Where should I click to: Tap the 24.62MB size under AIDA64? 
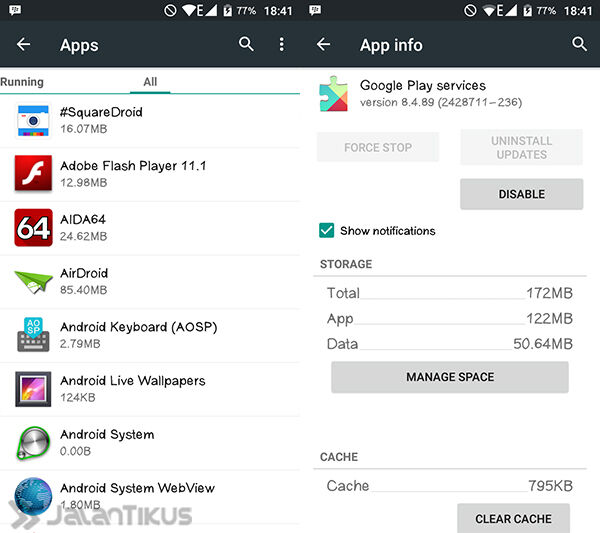(x=83, y=236)
